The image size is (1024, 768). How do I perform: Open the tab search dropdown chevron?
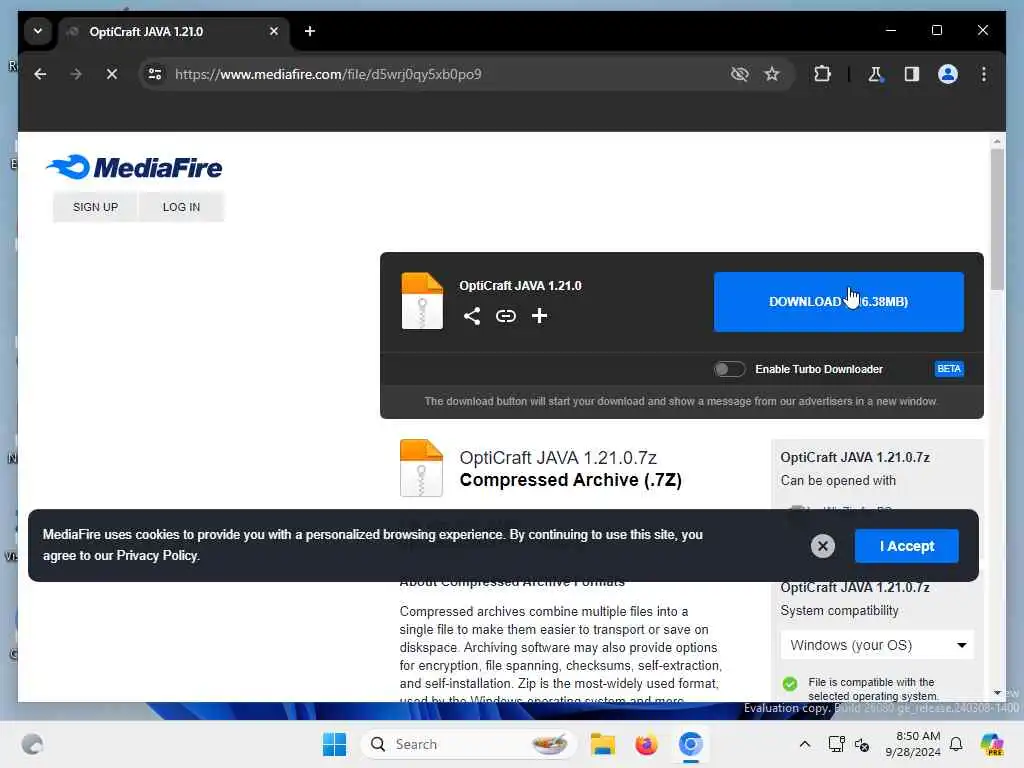(38, 31)
